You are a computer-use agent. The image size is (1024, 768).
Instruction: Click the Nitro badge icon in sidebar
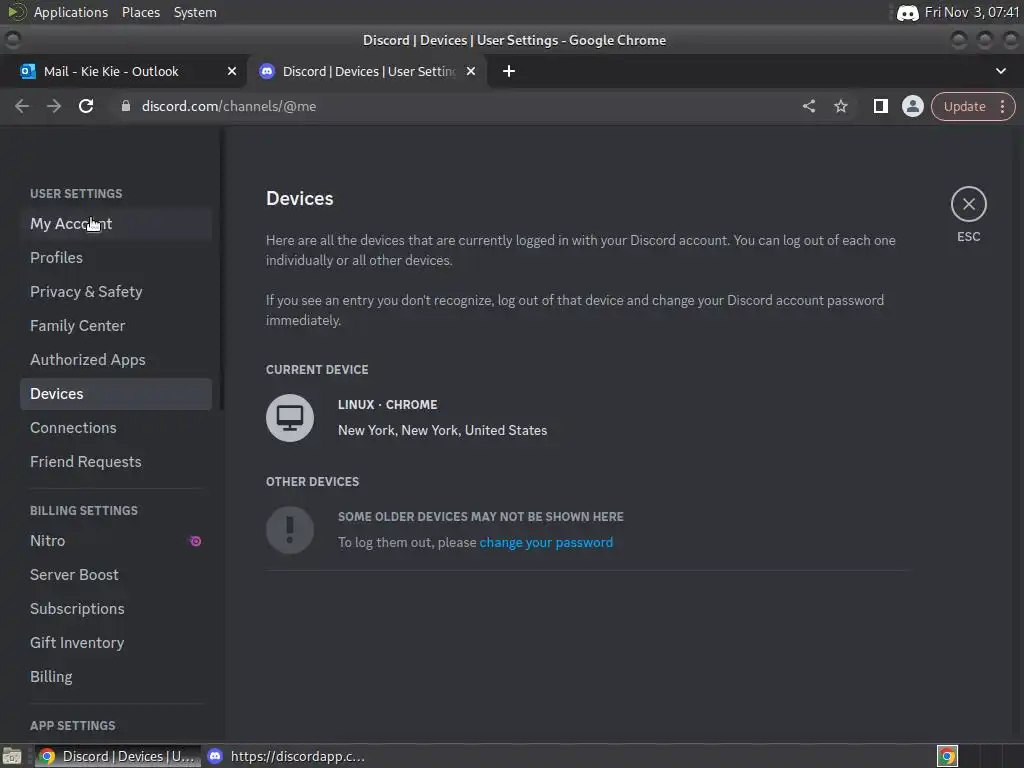coord(195,541)
